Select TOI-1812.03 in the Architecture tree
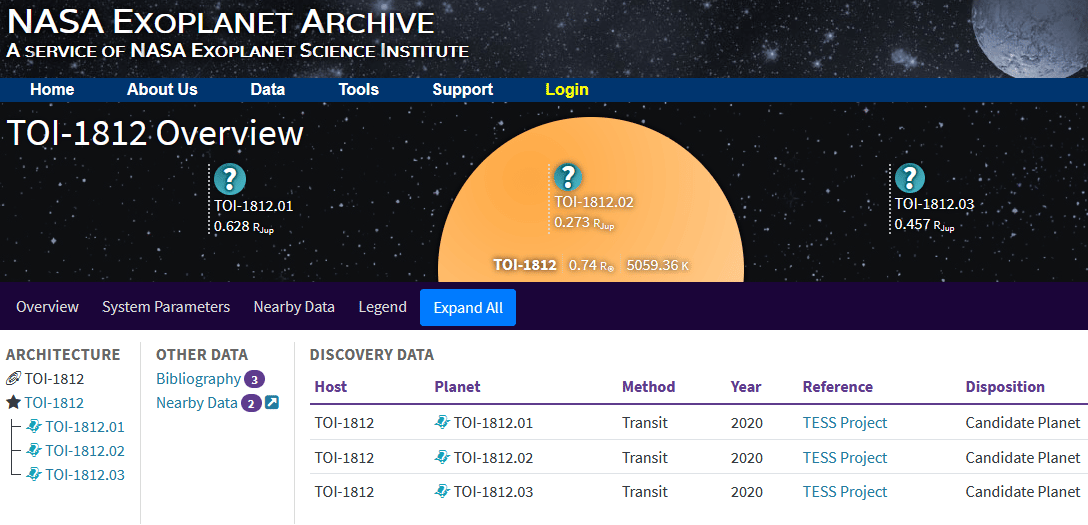 pos(85,475)
